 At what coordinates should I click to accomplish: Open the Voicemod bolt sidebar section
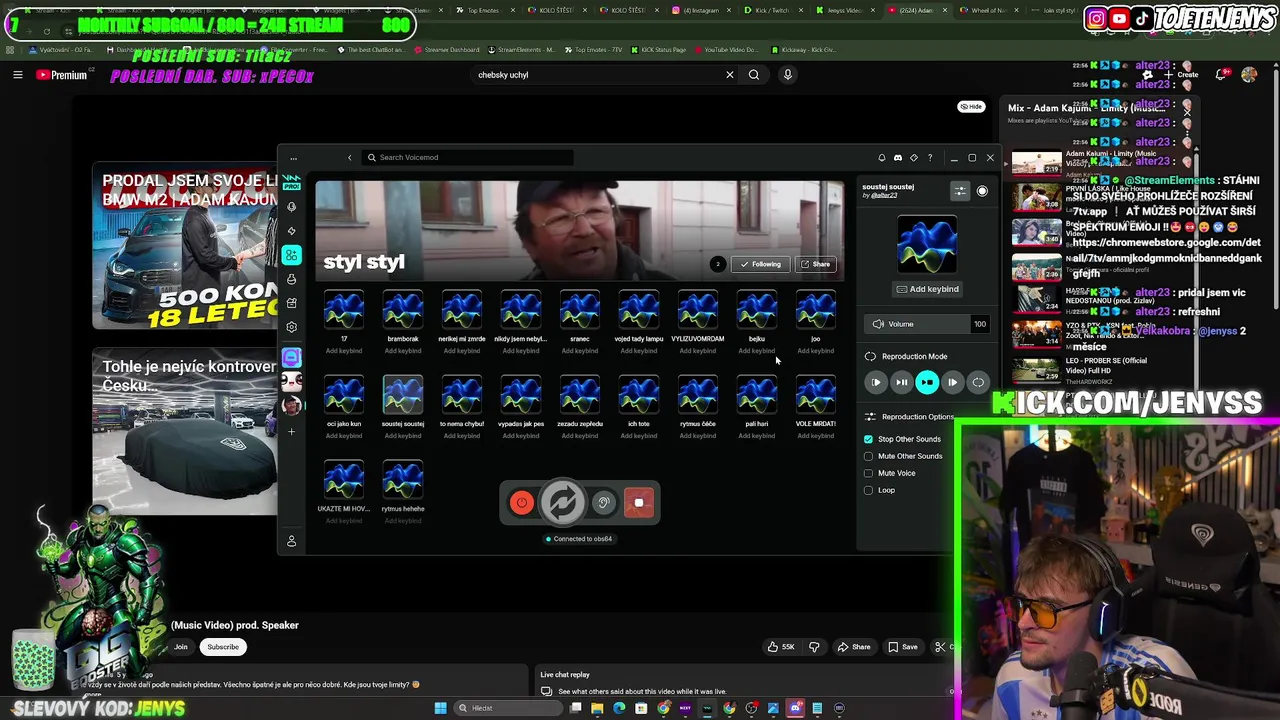291,231
